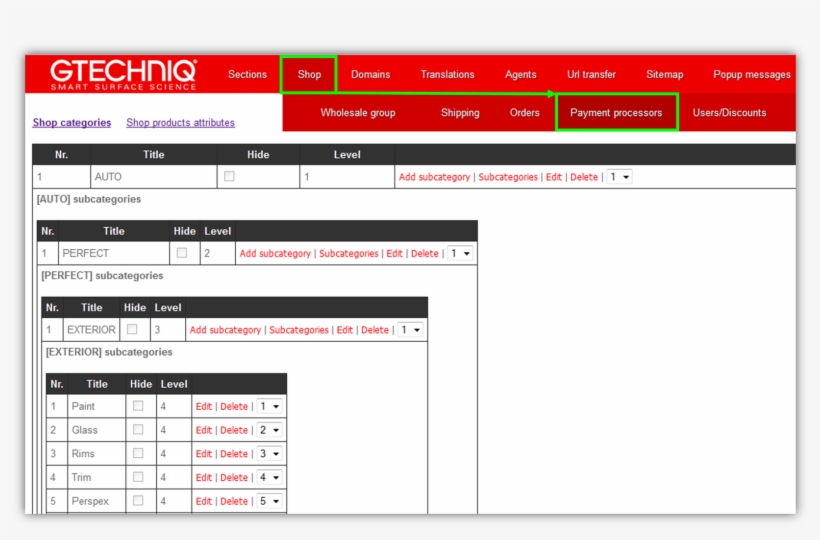Screen dimensions: 820x540
Task: Toggle Hide checkbox for EXTERIOR category
Action: click(132, 329)
